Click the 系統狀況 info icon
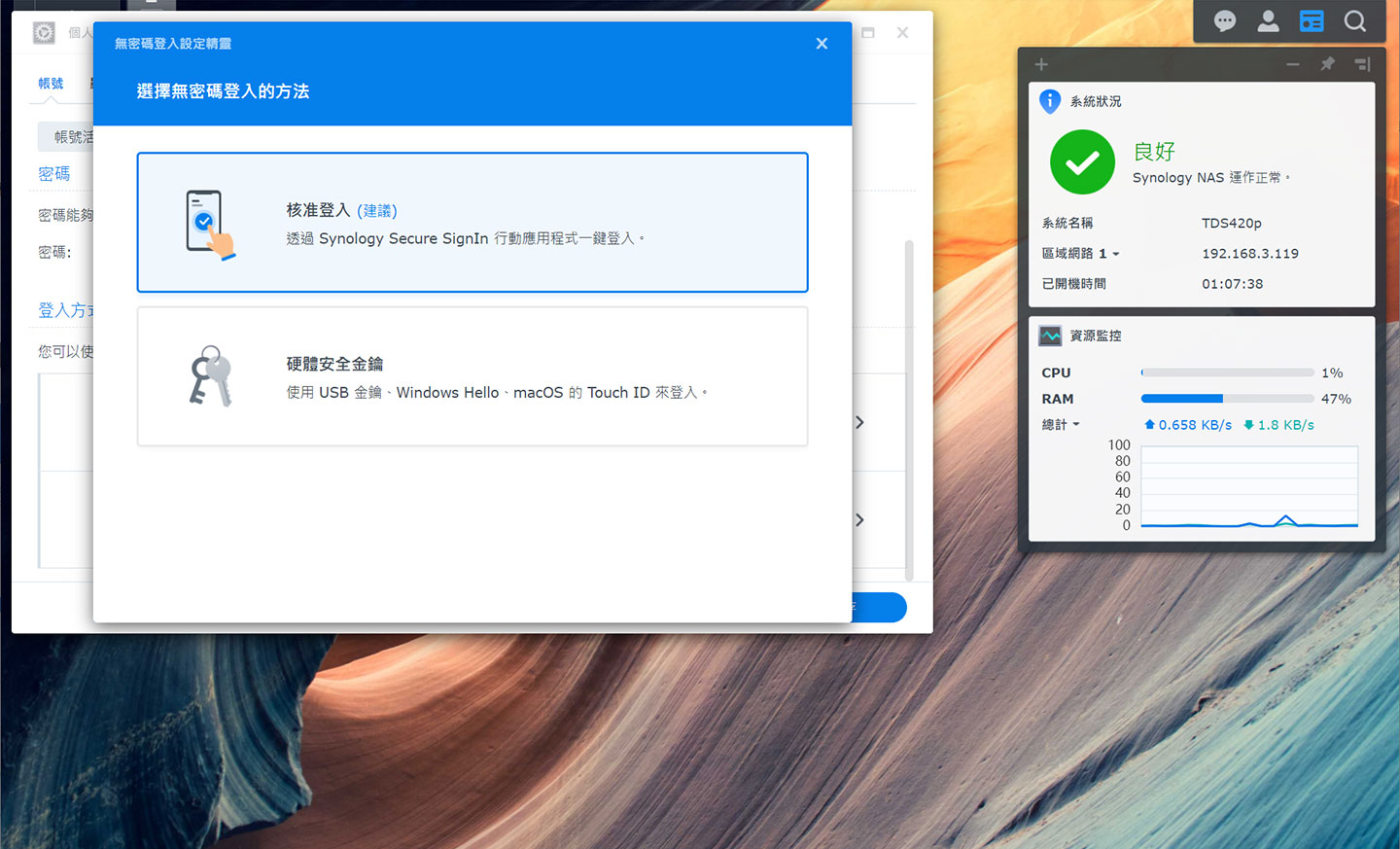This screenshot has height=849, width=1400. 1050,101
